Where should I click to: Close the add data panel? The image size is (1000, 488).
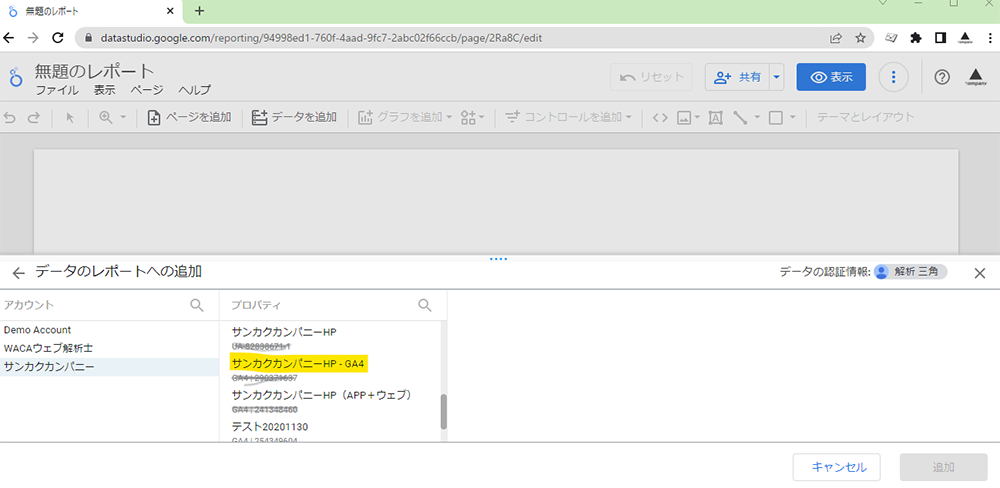[x=980, y=273]
